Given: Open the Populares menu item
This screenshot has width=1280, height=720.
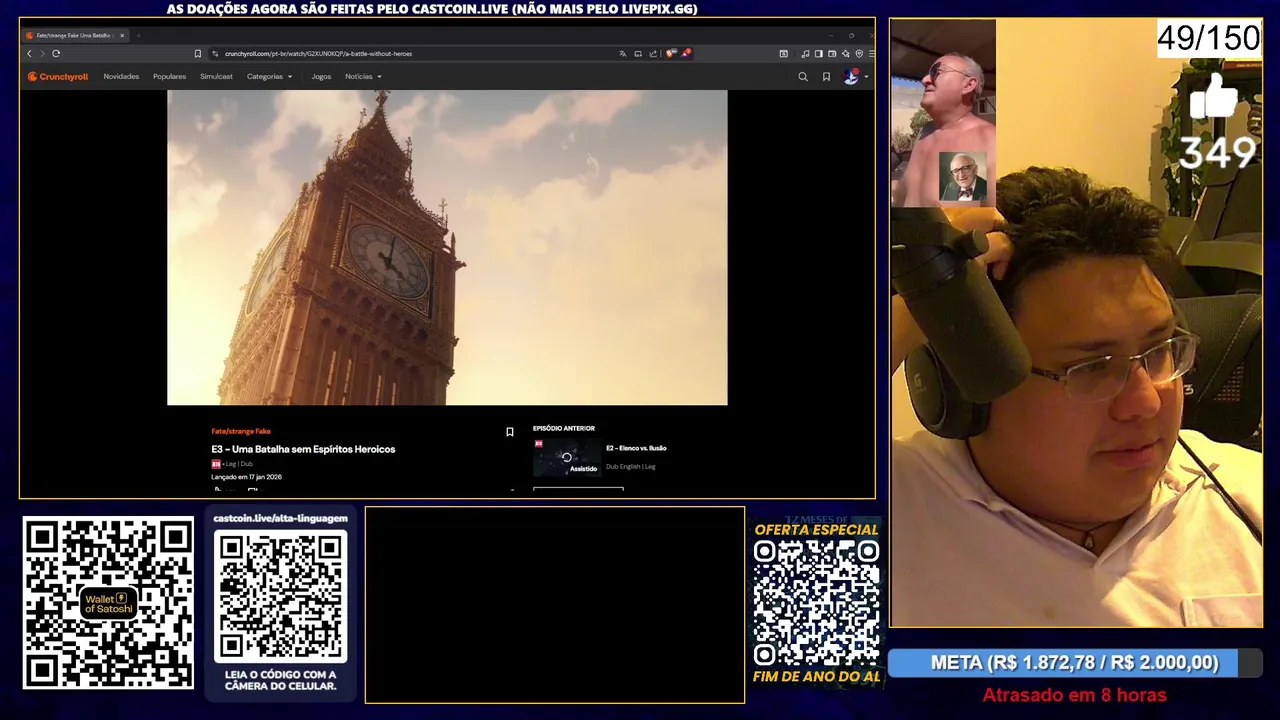Looking at the screenshot, I should pos(169,76).
